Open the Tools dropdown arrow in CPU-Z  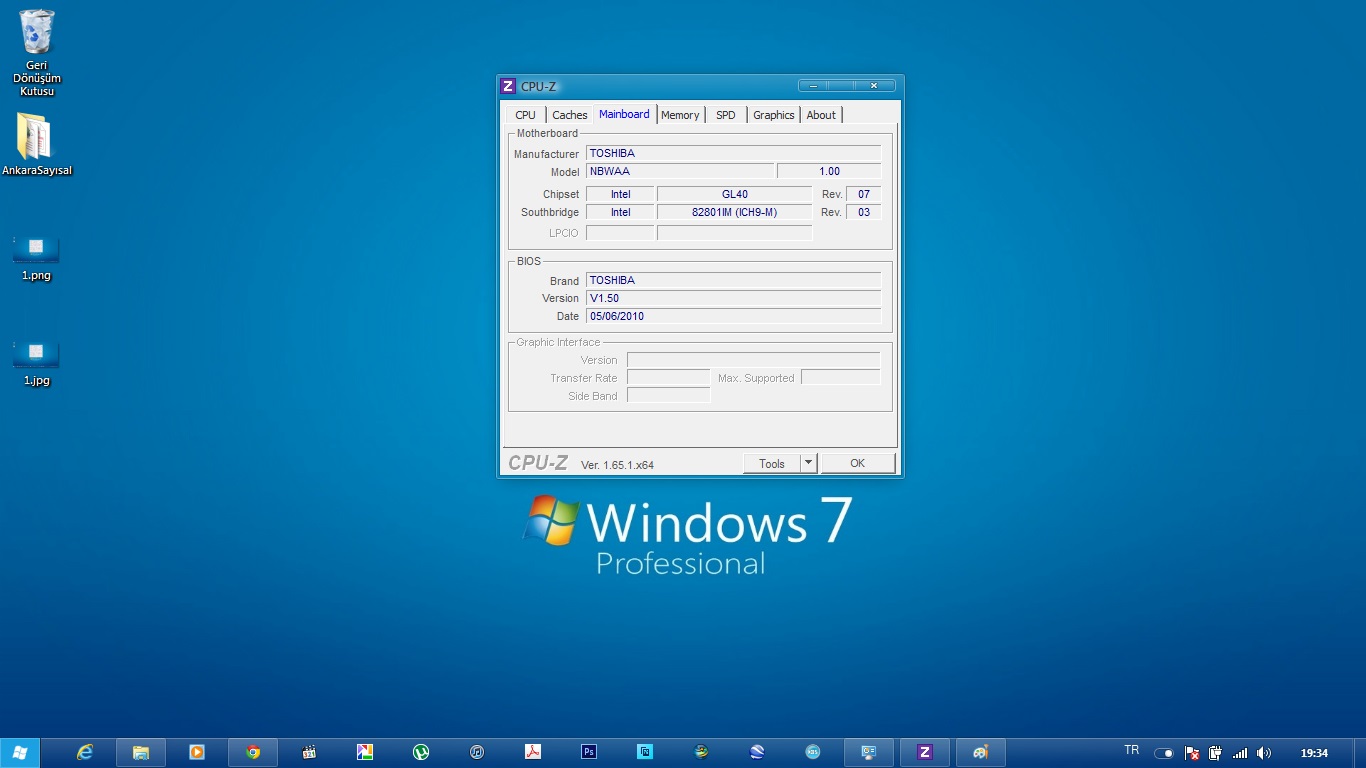(x=809, y=463)
